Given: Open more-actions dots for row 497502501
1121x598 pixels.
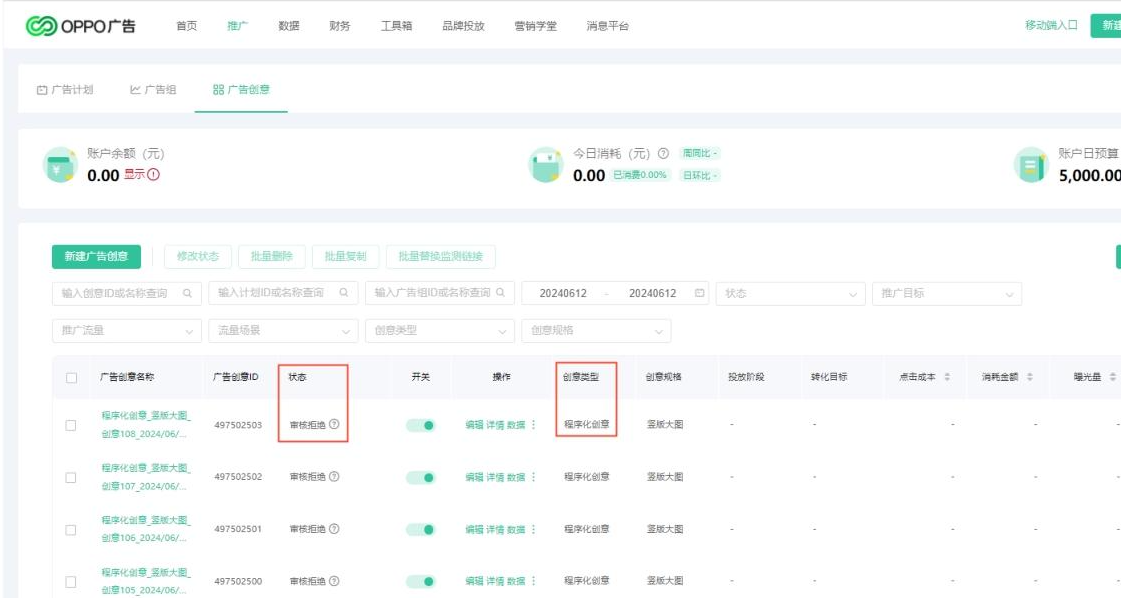Looking at the screenshot, I should [x=533, y=529].
